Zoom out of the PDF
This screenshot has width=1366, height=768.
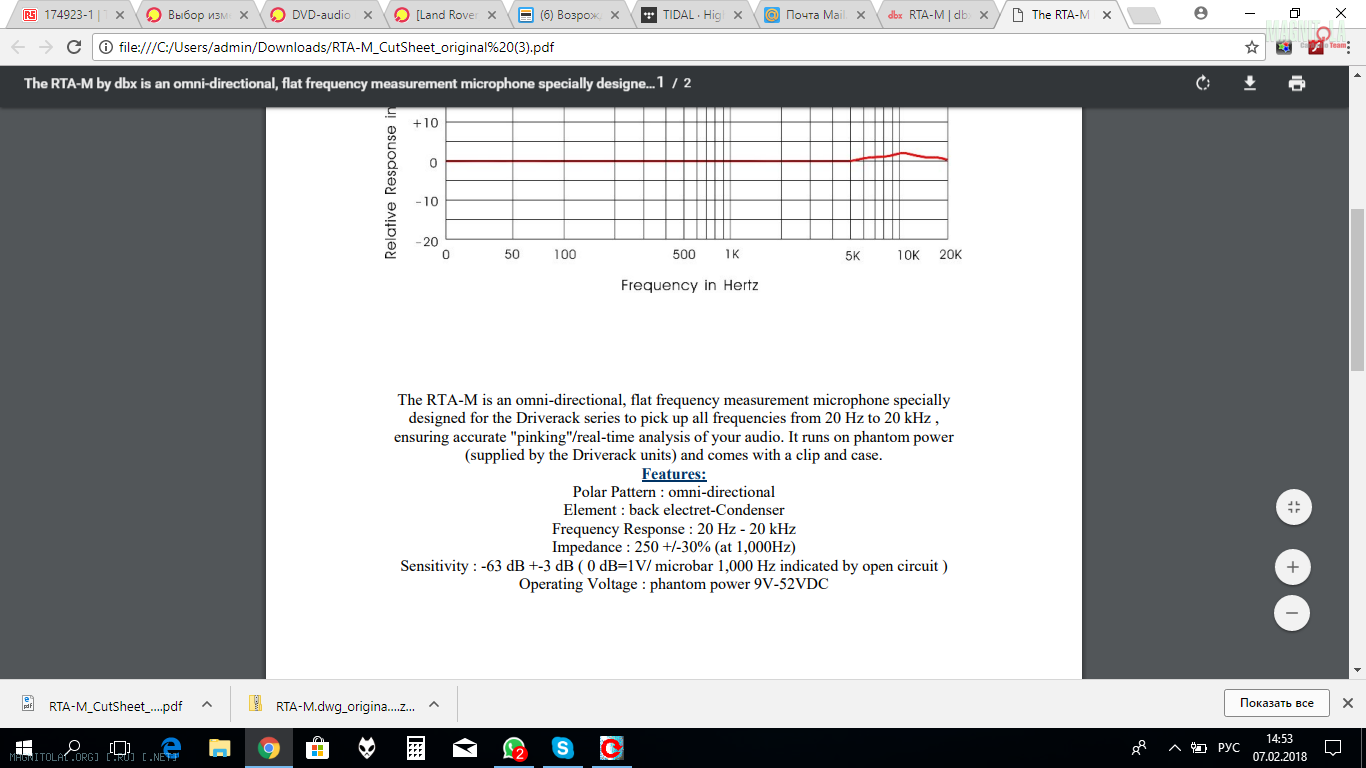click(x=1292, y=612)
